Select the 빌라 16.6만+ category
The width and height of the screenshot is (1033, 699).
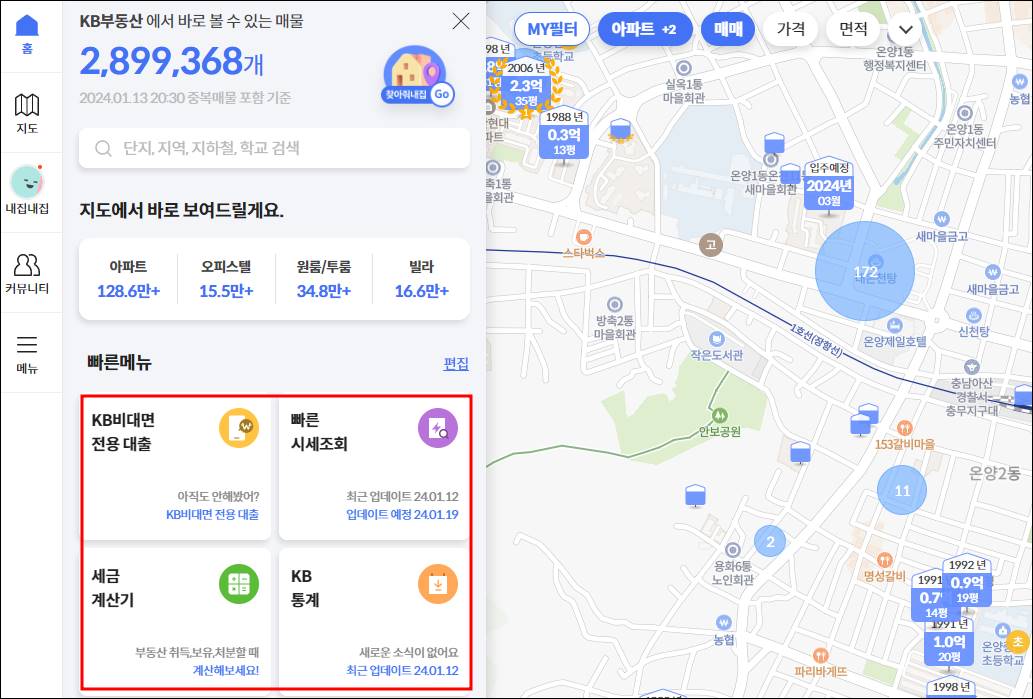(x=422, y=279)
